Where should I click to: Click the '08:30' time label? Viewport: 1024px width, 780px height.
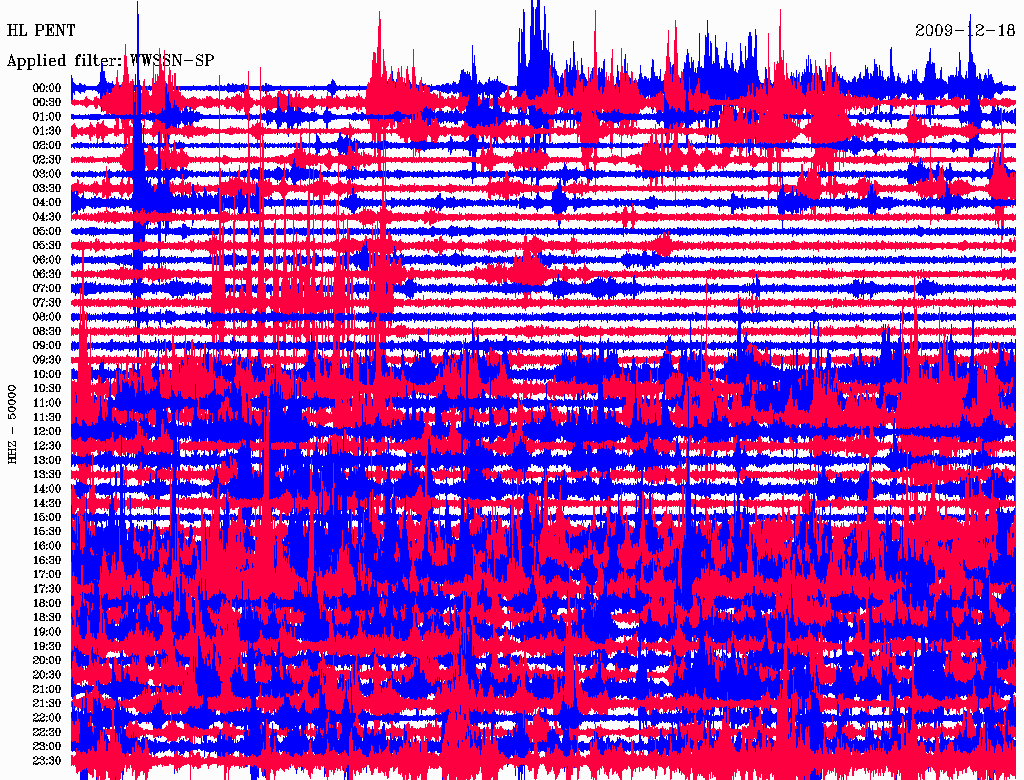tap(47, 331)
